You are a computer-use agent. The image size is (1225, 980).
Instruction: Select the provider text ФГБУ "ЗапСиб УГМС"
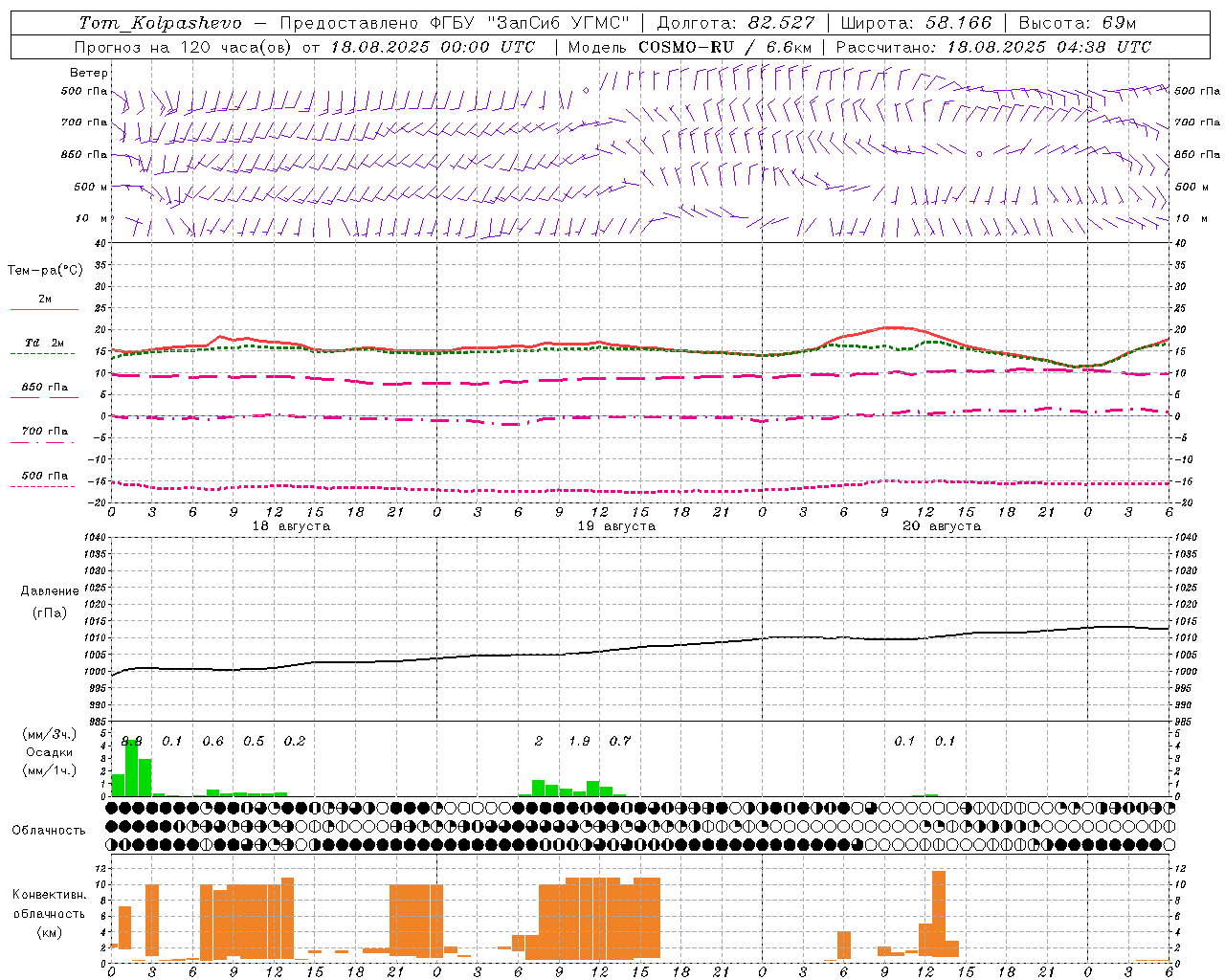click(528, 23)
